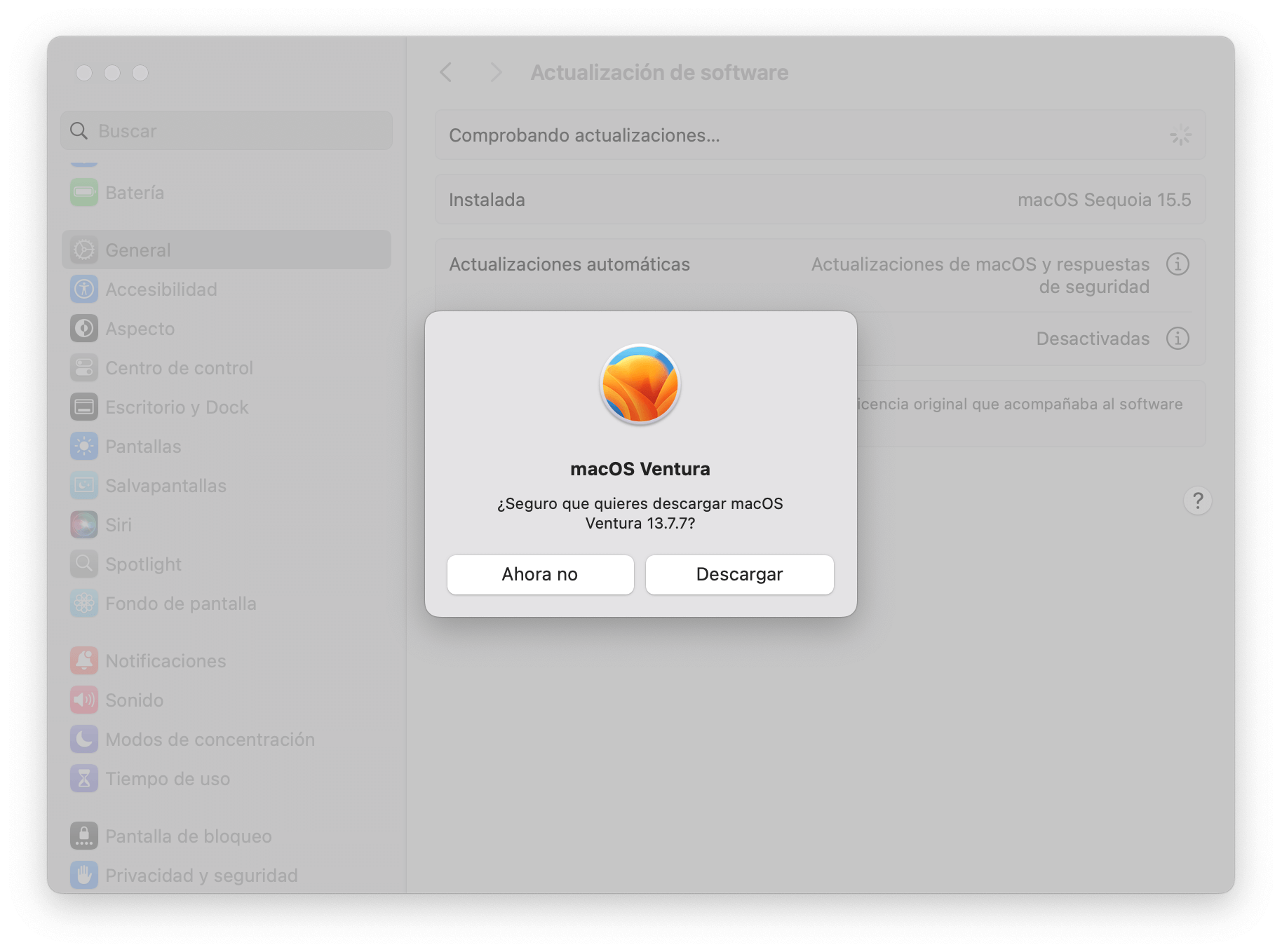Click the Escritorio y Dock label
This screenshot has width=1282, height=952.
(x=177, y=407)
